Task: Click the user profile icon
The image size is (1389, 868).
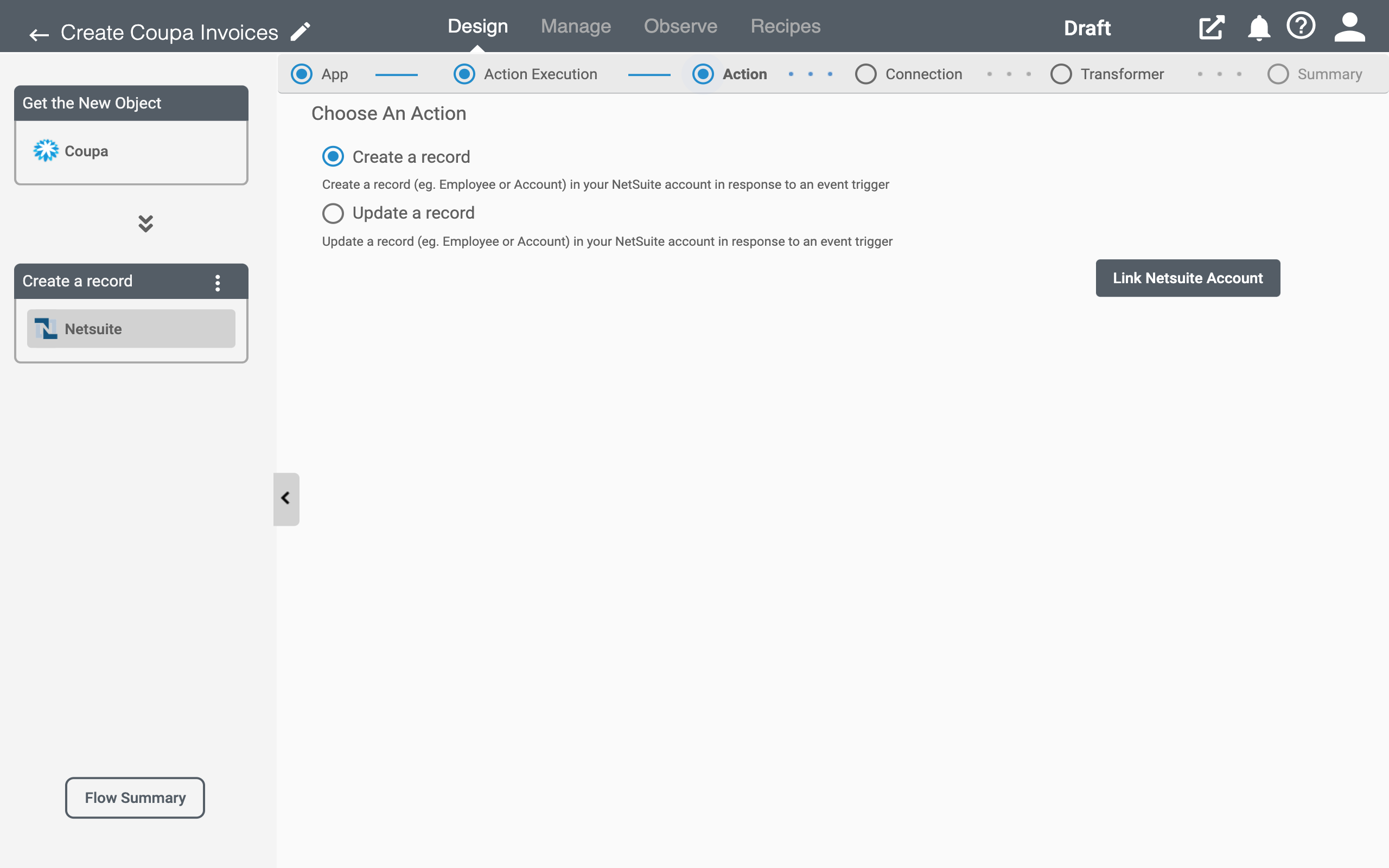Action: tap(1351, 26)
